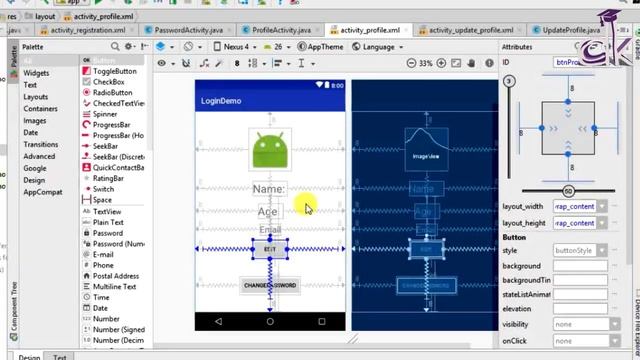The height and width of the screenshot is (360, 640).
Task: Search the Palette with the magnifier icon
Action: (115, 47)
